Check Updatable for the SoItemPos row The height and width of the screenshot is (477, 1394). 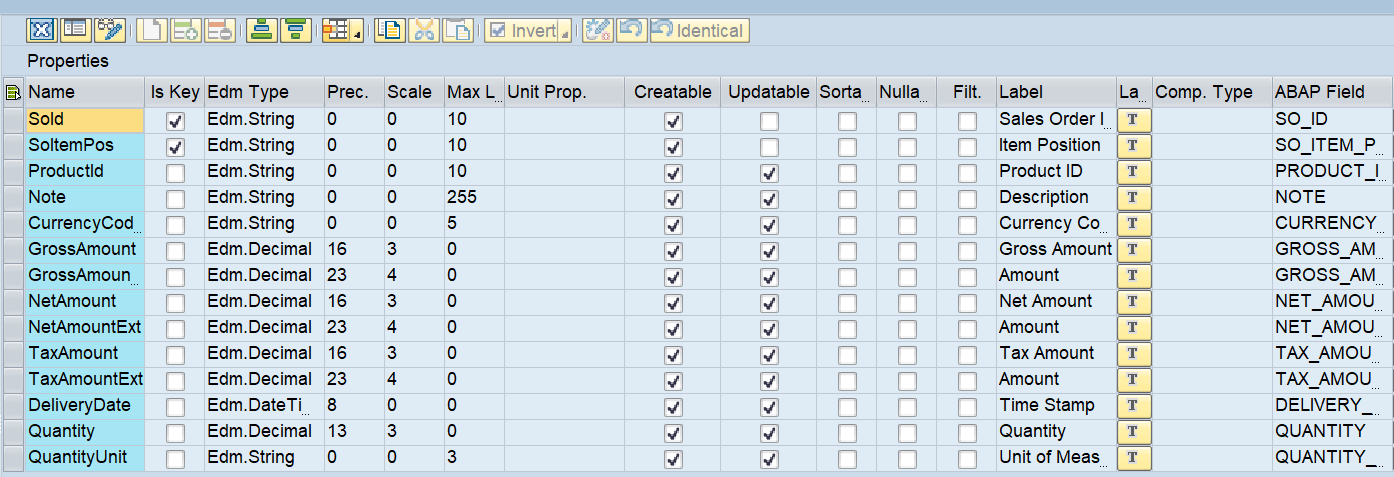[768, 146]
